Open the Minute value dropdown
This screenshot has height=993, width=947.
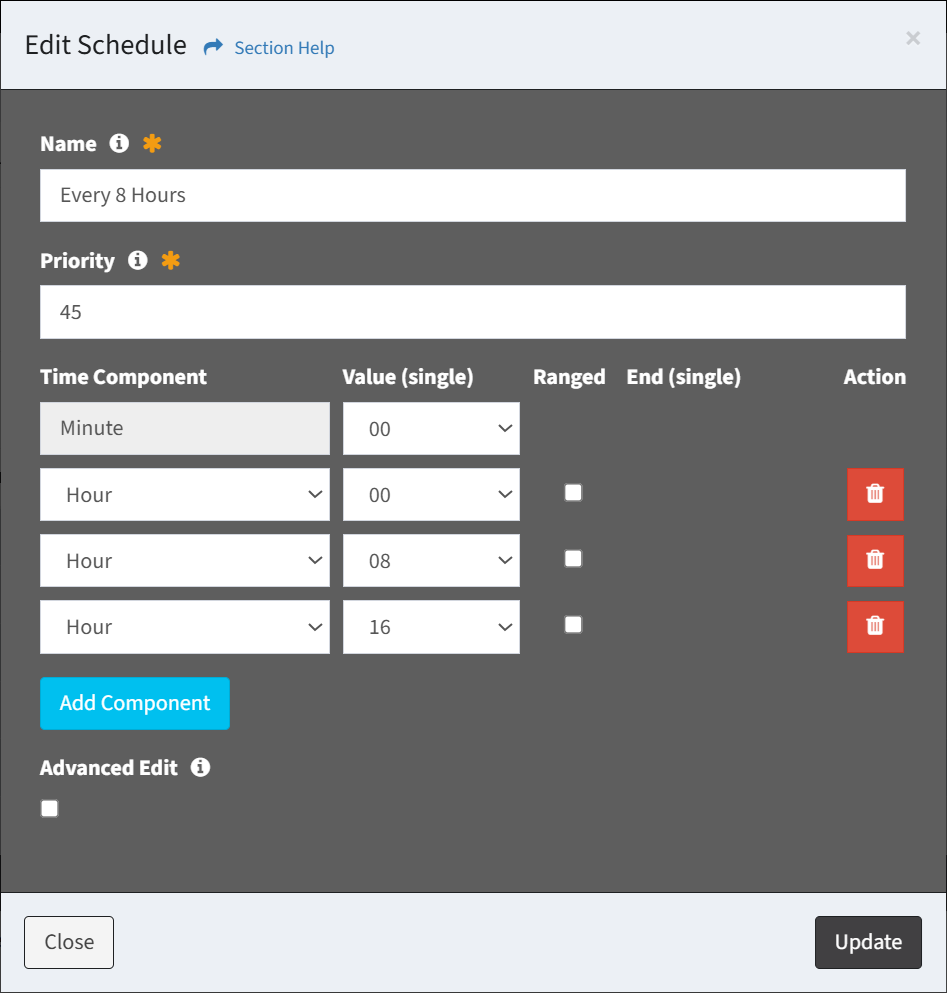pyautogui.click(x=431, y=429)
